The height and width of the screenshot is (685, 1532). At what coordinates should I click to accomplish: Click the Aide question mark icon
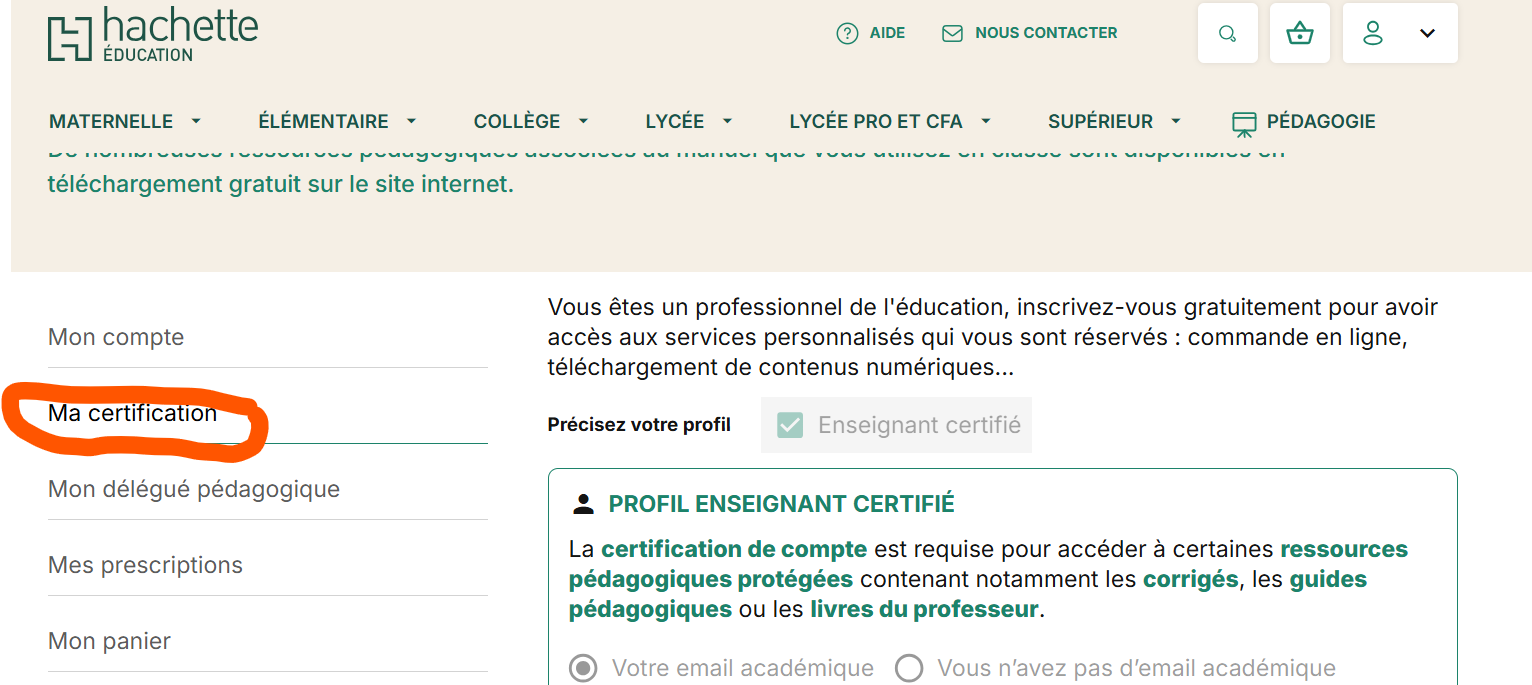(x=847, y=34)
